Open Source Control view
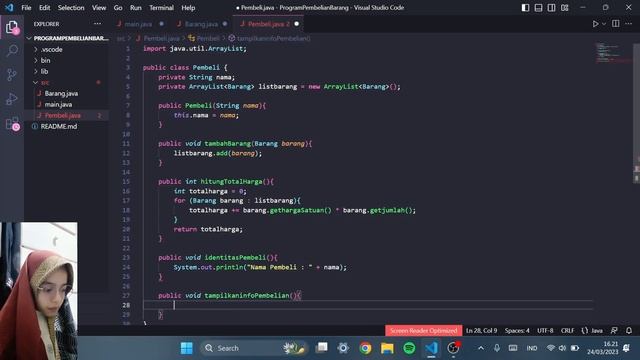 [x=12, y=75]
